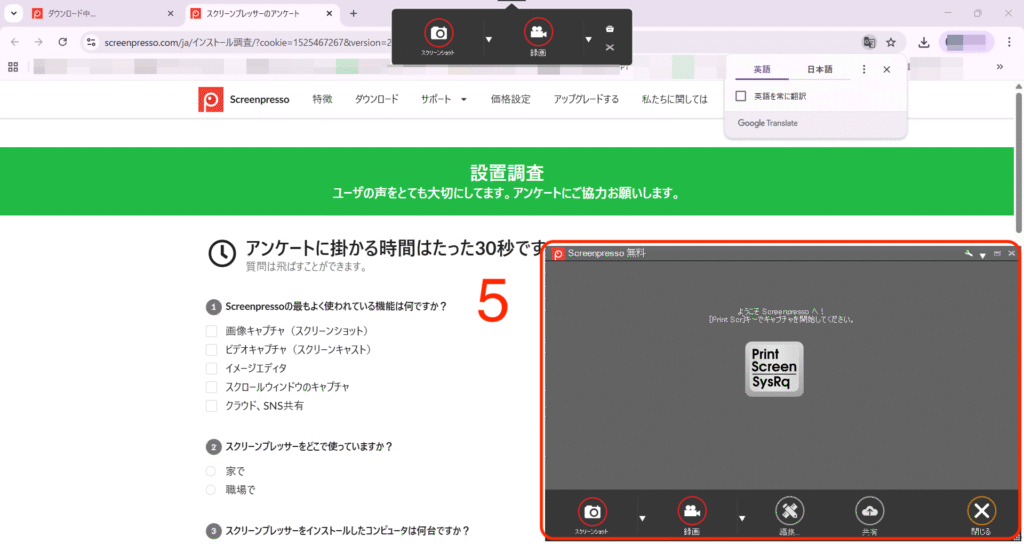Switch to 英語 tab in translate popup
This screenshot has height=544, width=1024.
point(761,69)
